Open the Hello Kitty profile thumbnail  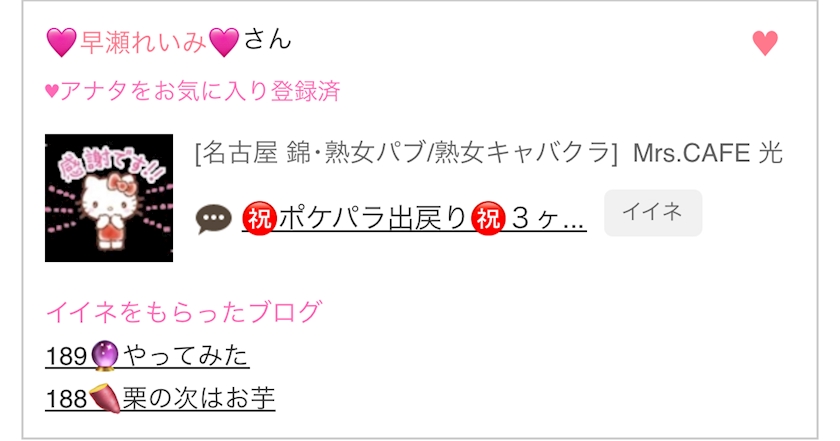[109, 198]
